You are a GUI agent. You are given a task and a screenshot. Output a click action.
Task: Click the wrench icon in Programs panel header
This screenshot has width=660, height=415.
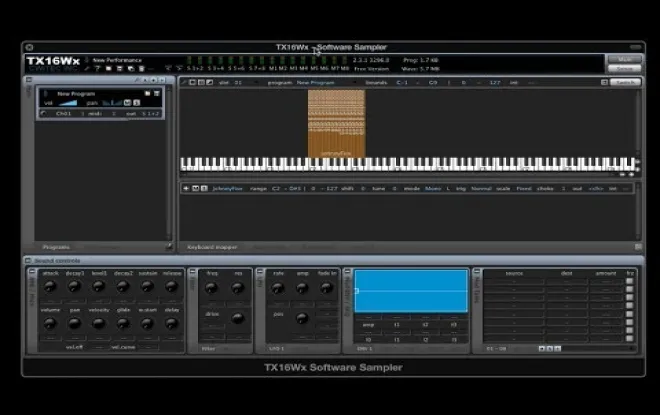click(137, 80)
